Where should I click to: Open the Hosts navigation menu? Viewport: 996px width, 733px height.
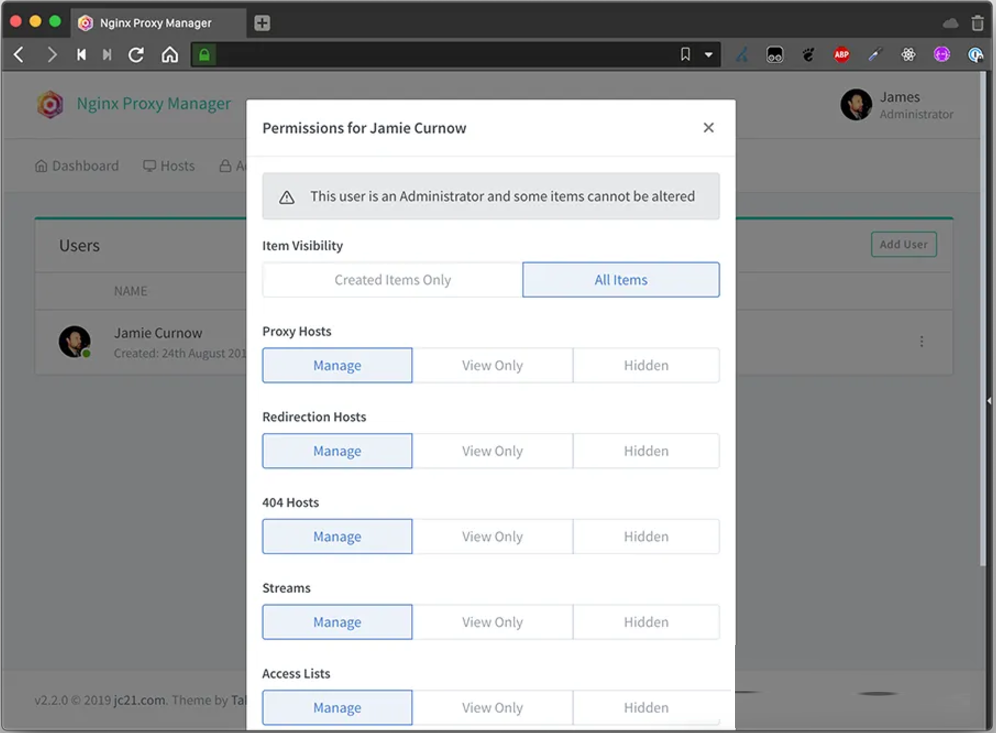click(169, 166)
